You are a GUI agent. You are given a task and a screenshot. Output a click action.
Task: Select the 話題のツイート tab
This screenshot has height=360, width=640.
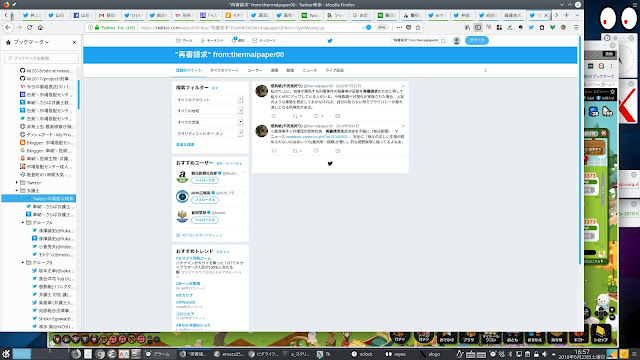click(189, 70)
